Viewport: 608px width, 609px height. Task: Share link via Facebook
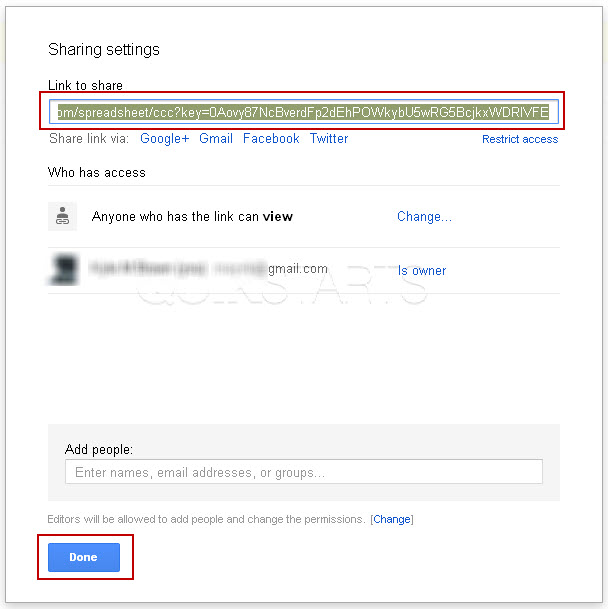pyautogui.click(x=271, y=138)
